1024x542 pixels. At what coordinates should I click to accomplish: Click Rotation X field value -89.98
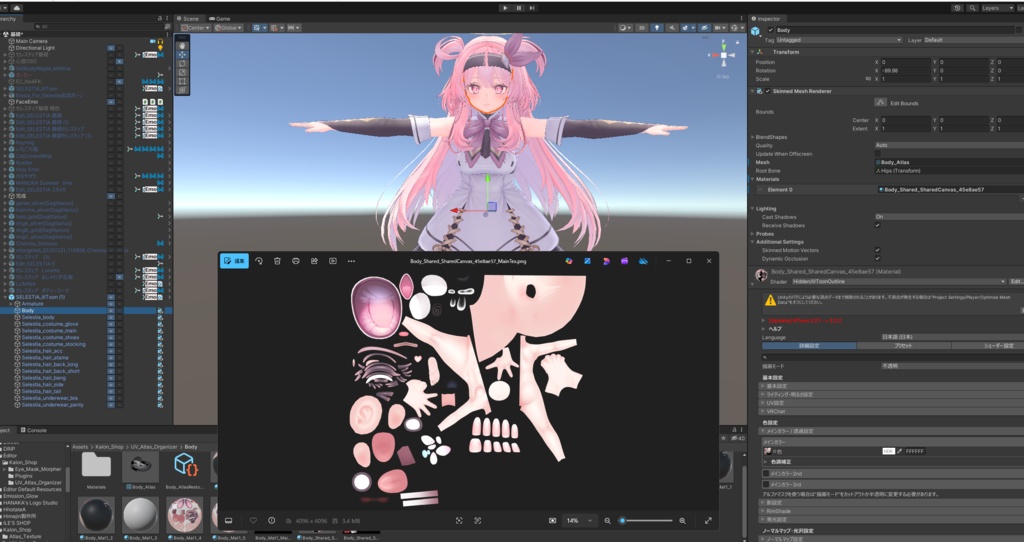coord(906,71)
